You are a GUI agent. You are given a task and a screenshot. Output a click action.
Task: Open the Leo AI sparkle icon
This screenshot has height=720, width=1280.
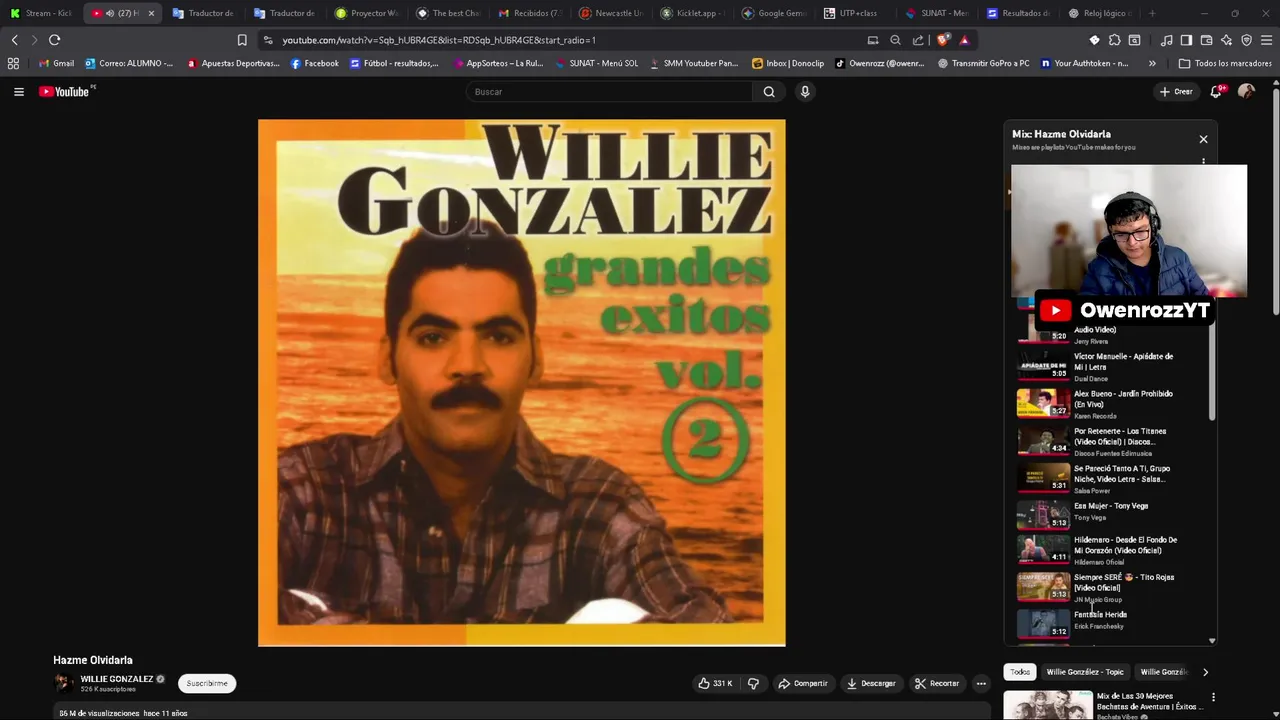[1226, 40]
